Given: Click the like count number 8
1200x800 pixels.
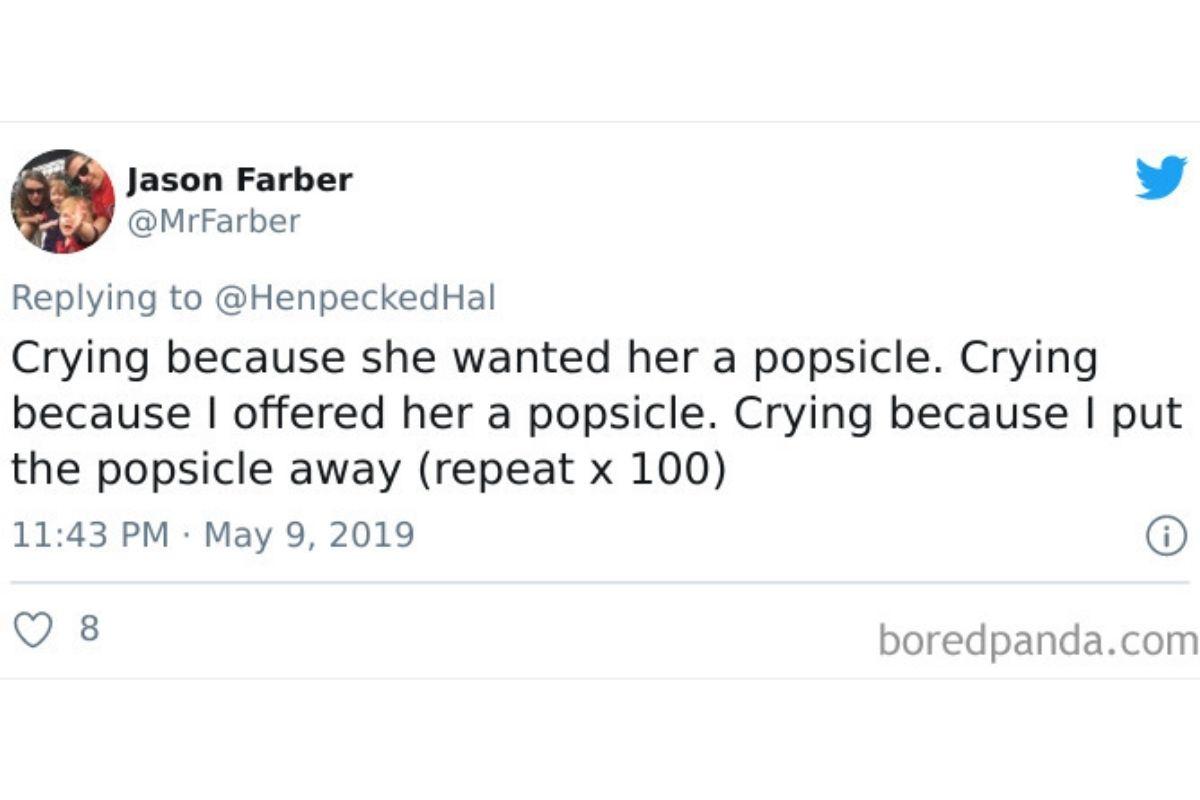Looking at the screenshot, I should 89,629.
